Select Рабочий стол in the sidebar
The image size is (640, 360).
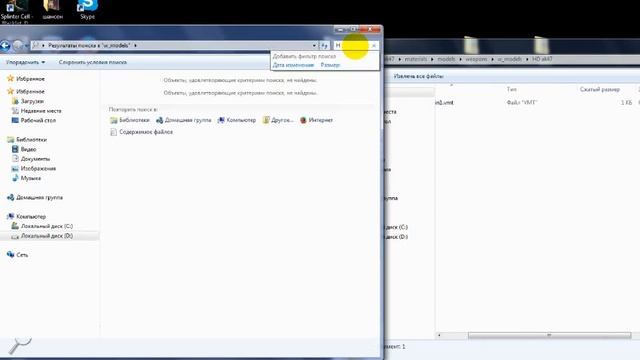coord(38,120)
